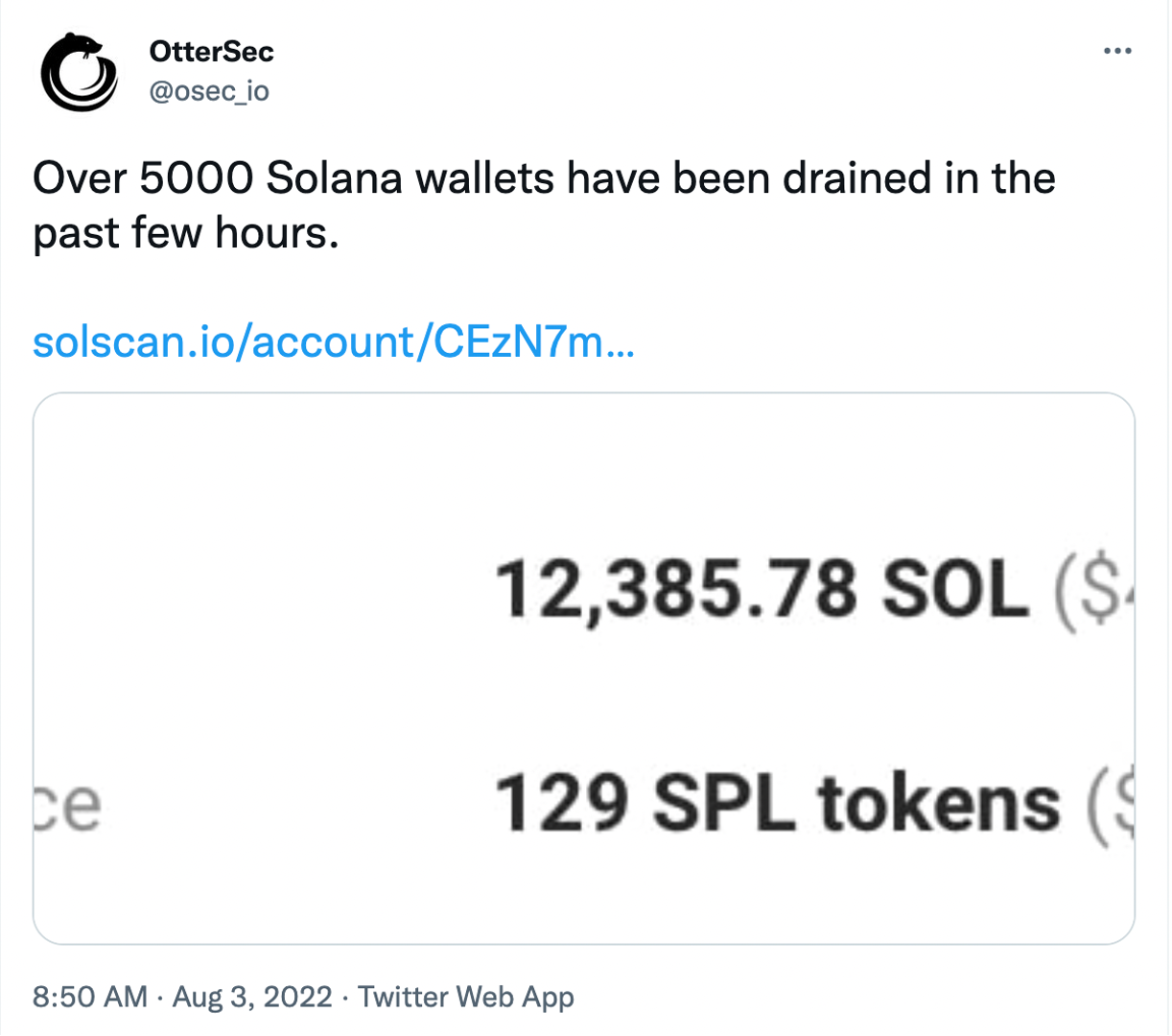Click the OtterSec display name
Screen dimensions: 1172x1036
pos(212,51)
